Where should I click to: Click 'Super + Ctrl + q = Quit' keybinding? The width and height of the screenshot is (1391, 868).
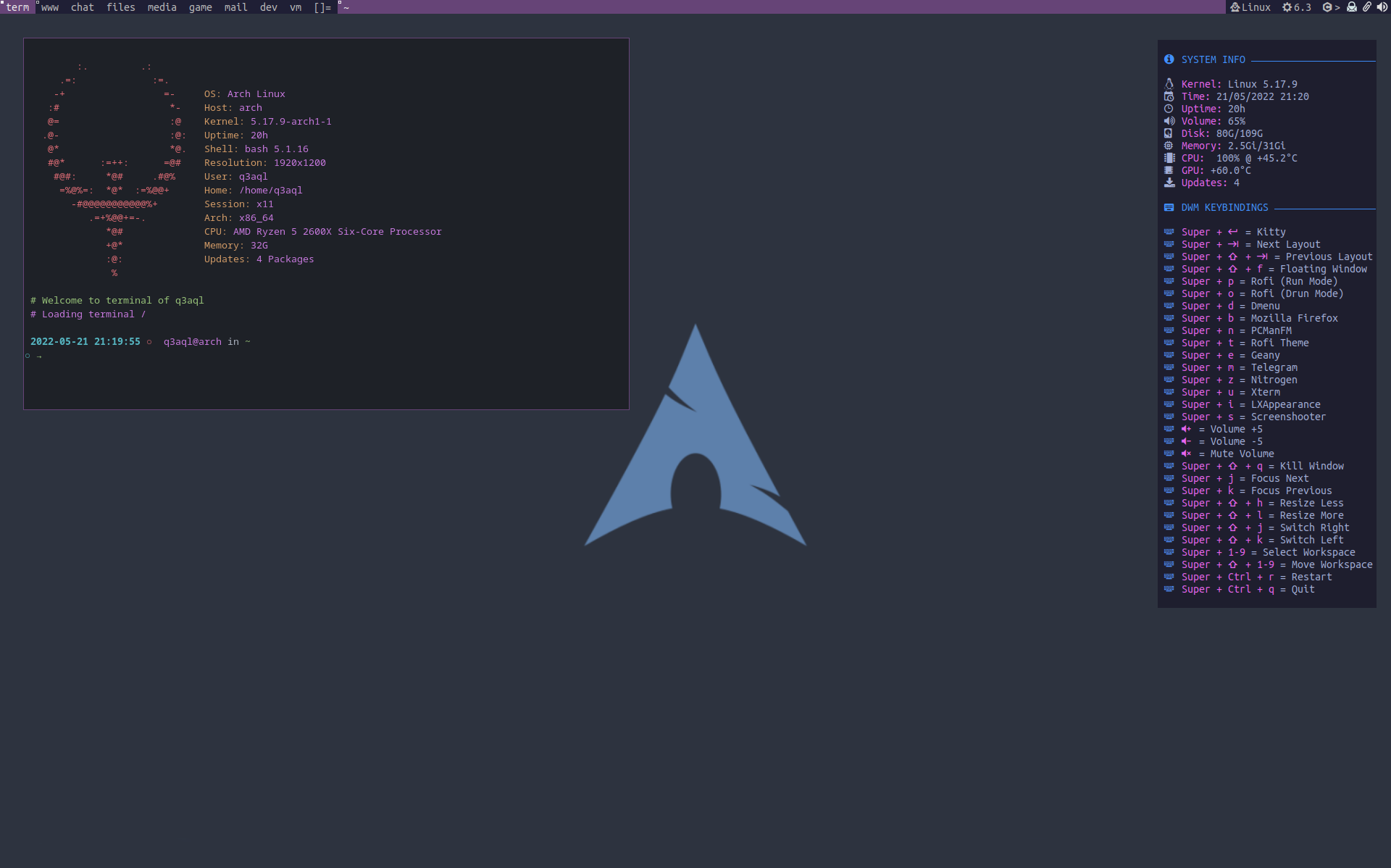[1248, 589]
